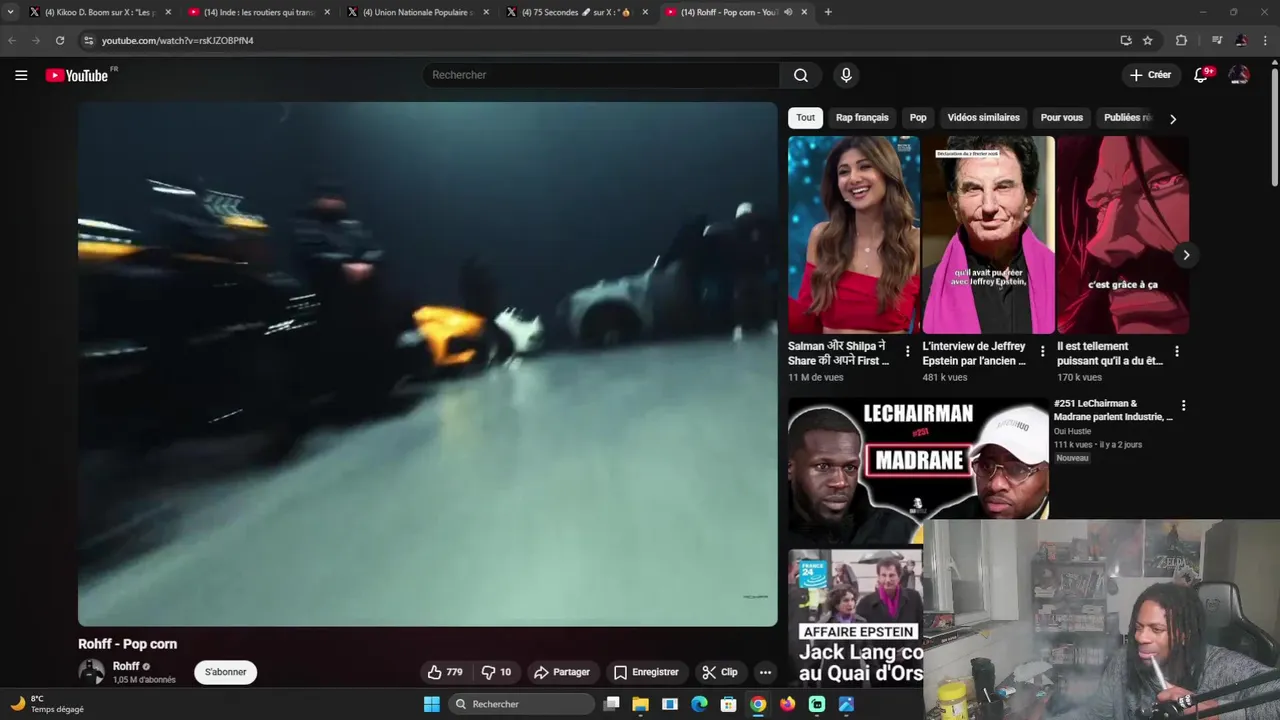1280x720 pixels.
Task: Open options for Jeffrey Epstein interview short
Action: point(1042,352)
